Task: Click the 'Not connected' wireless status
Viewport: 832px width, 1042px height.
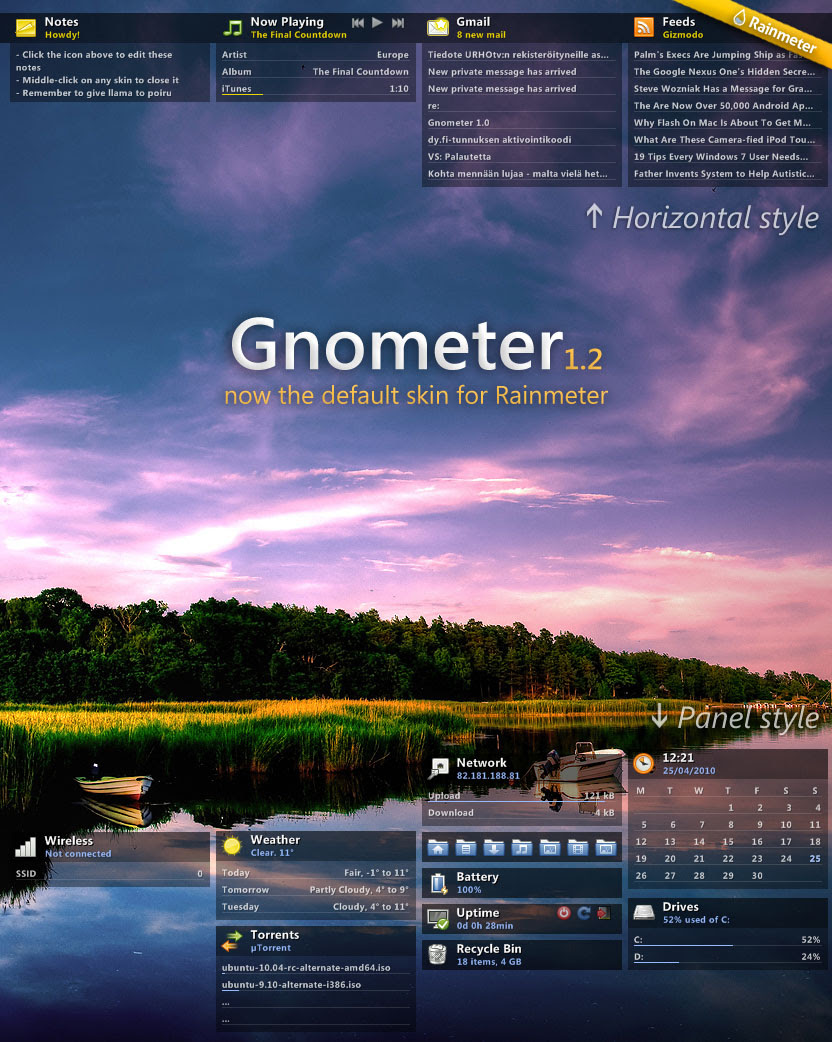Action: click(x=78, y=854)
